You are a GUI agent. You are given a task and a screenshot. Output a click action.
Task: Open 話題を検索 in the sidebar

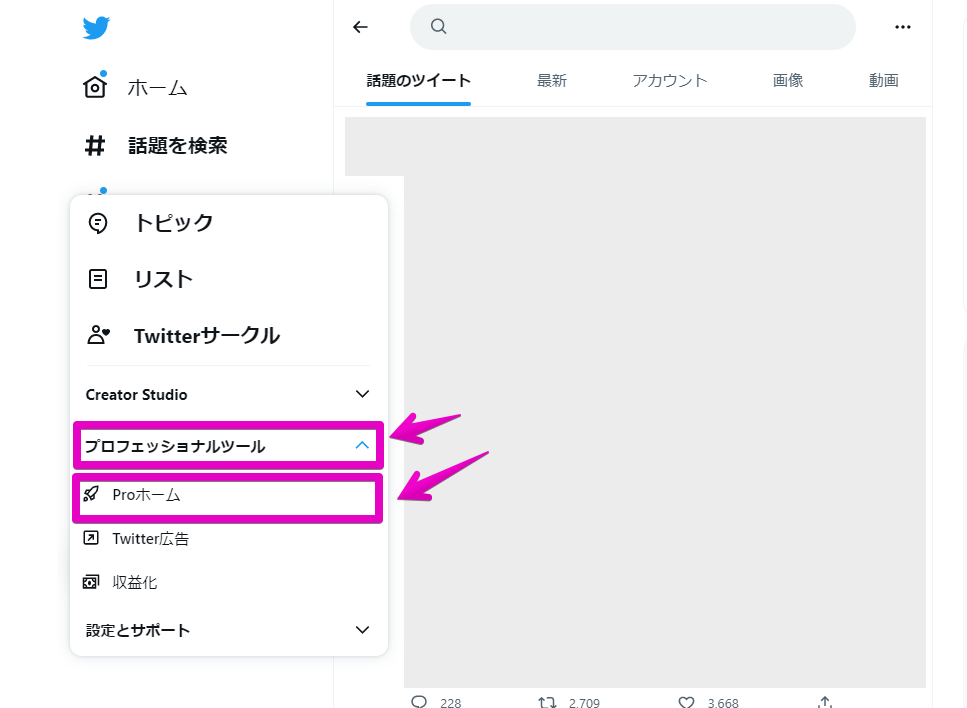click(x=178, y=146)
